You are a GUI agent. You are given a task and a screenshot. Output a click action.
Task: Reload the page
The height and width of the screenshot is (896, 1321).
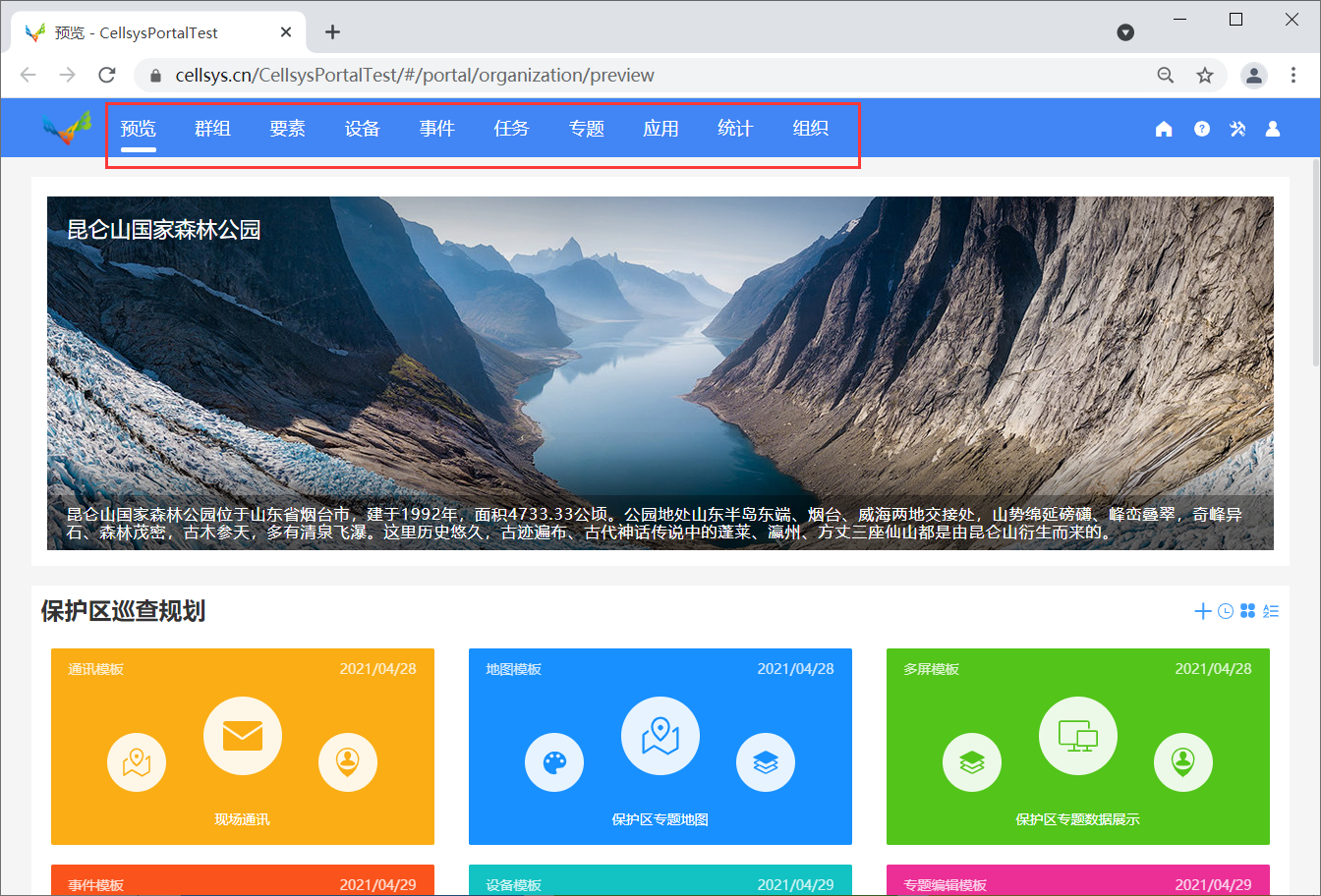pos(107,76)
